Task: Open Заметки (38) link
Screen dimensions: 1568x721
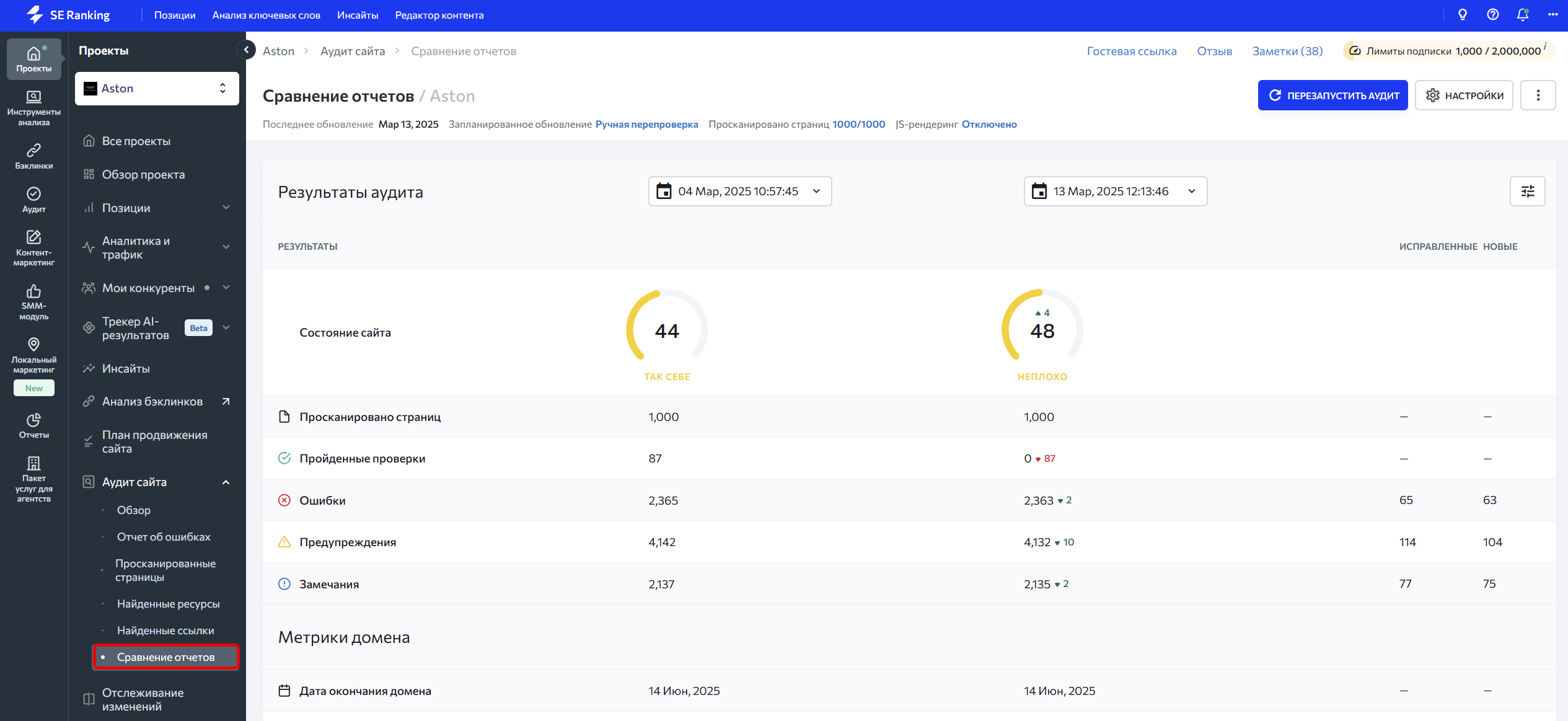Action: (1287, 51)
